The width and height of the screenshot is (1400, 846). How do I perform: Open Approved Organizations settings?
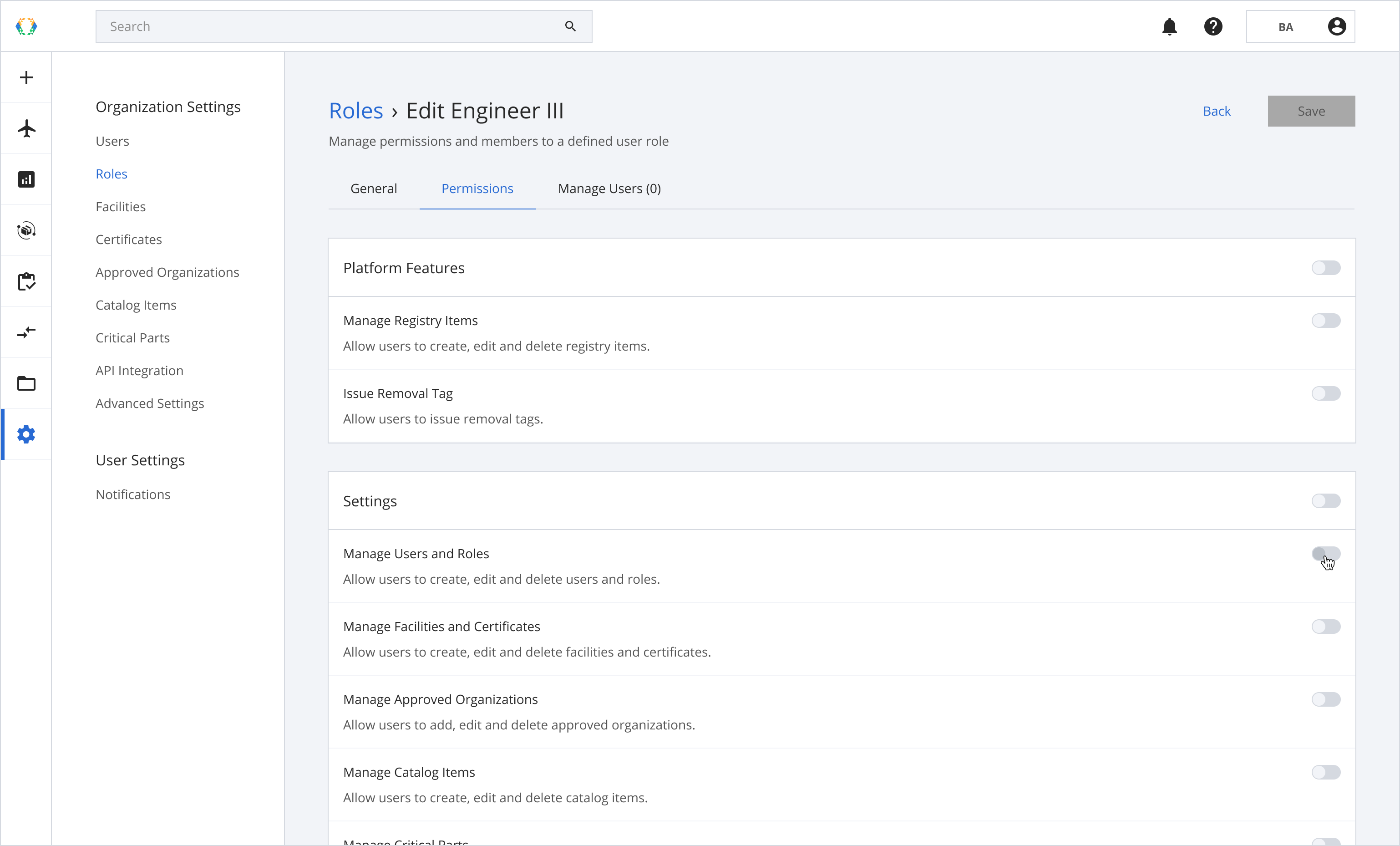tap(167, 272)
